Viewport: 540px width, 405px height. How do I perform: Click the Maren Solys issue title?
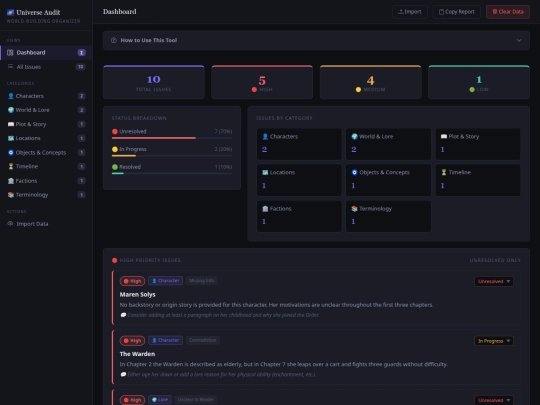pyautogui.click(x=137, y=294)
